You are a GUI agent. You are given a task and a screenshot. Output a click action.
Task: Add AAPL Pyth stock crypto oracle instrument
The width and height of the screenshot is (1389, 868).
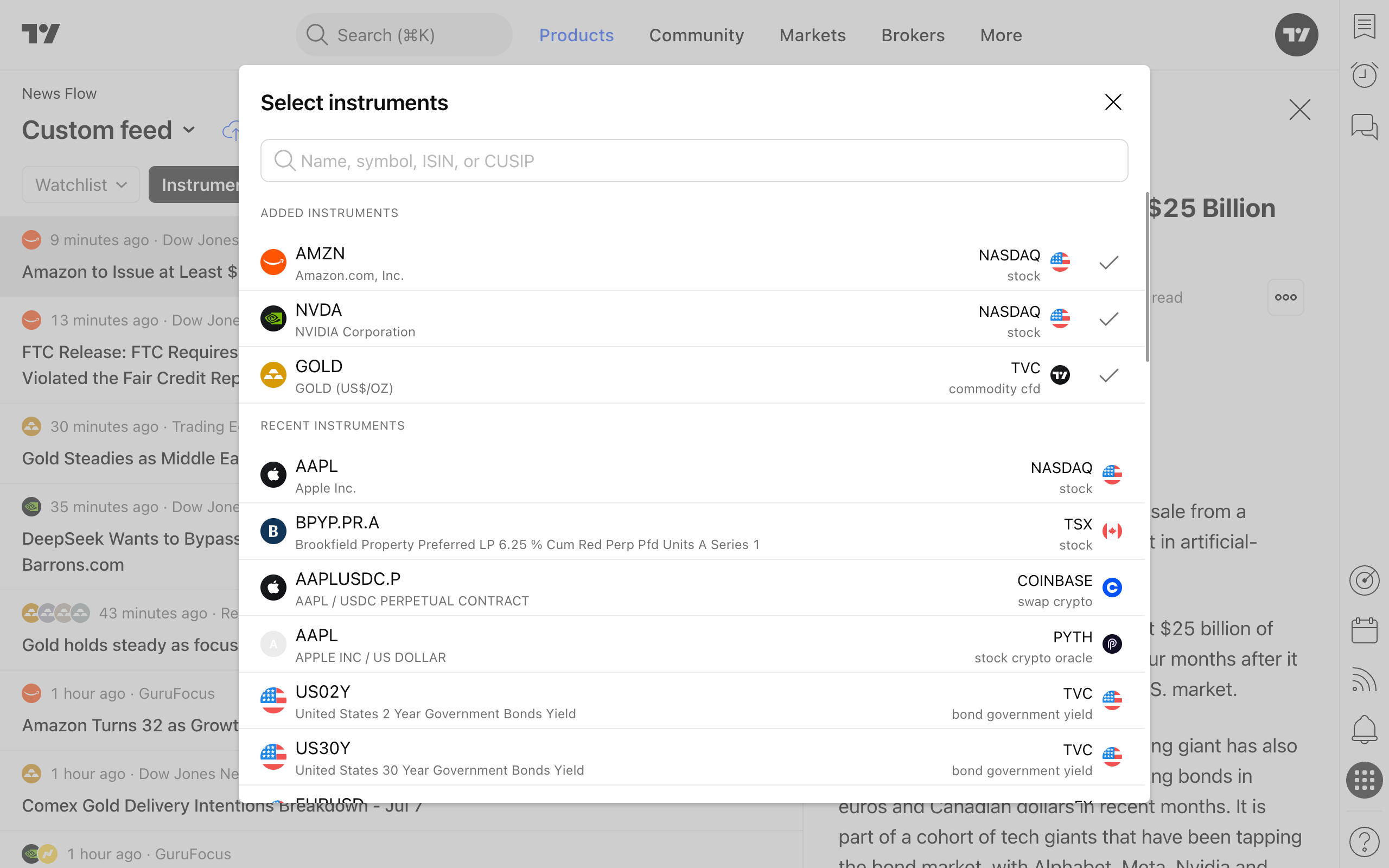click(692, 643)
